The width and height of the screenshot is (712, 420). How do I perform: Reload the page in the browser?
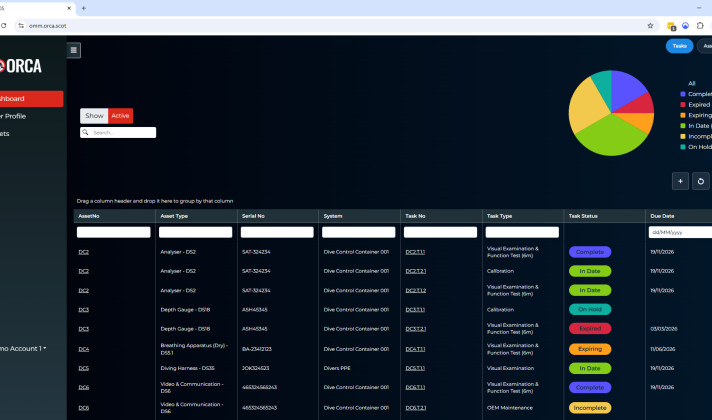[3, 26]
